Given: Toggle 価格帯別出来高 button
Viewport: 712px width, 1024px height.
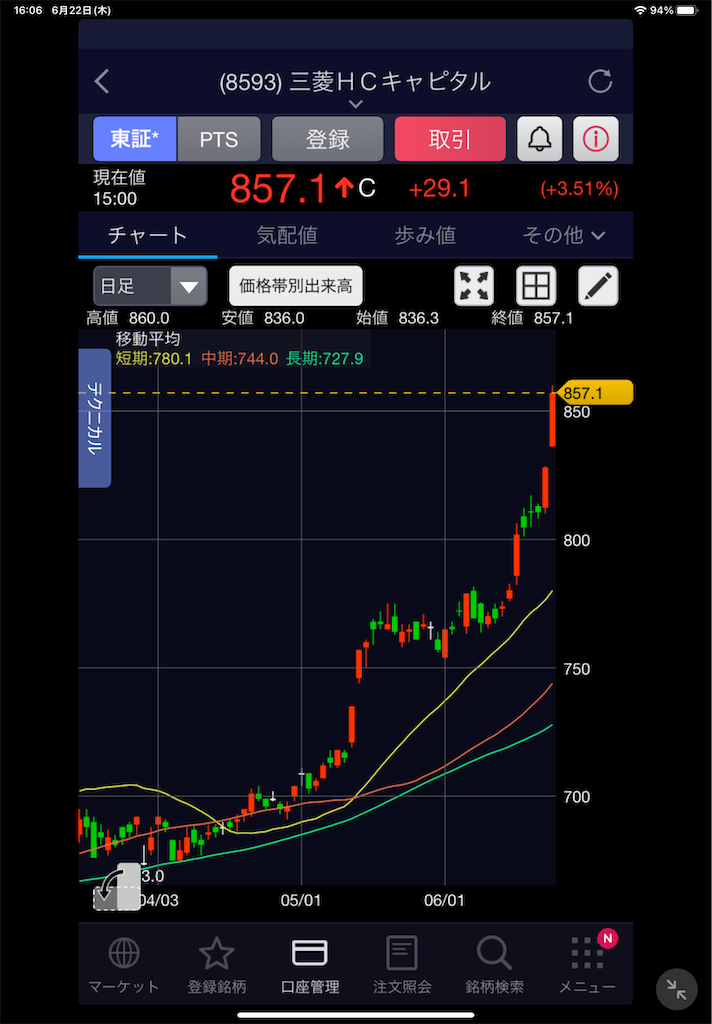Looking at the screenshot, I should coord(295,286).
